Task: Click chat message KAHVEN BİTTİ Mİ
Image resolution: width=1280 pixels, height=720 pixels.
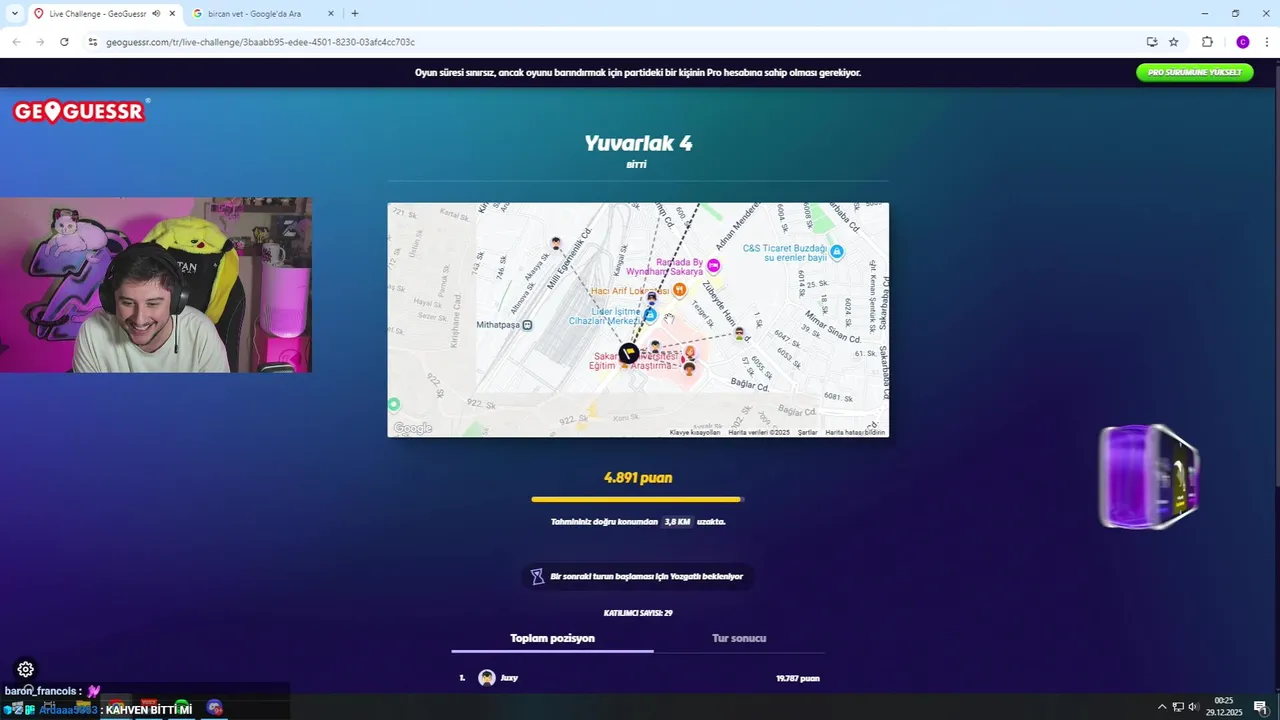Action: (x=149, y=710)
